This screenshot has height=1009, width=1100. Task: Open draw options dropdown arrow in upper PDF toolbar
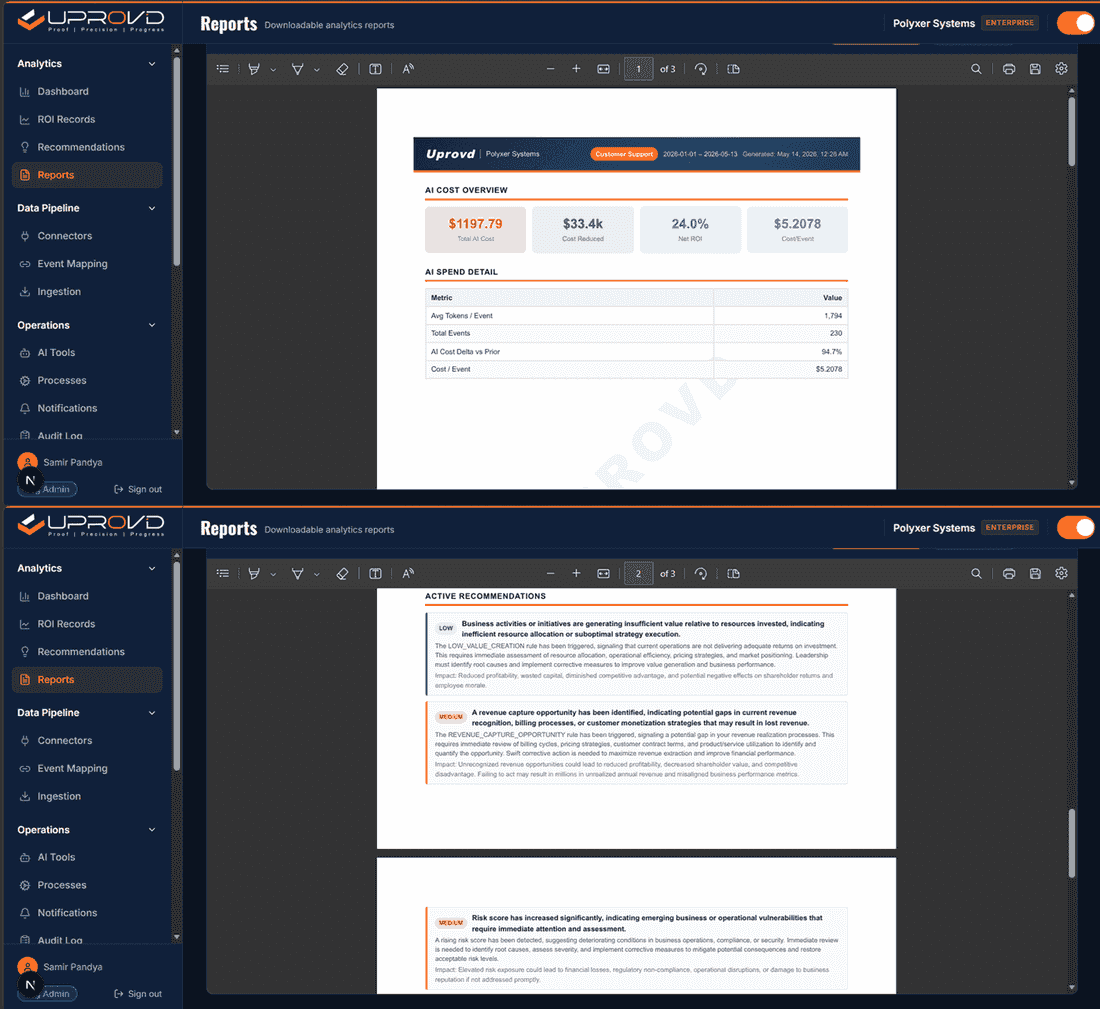tap(316, 69)
